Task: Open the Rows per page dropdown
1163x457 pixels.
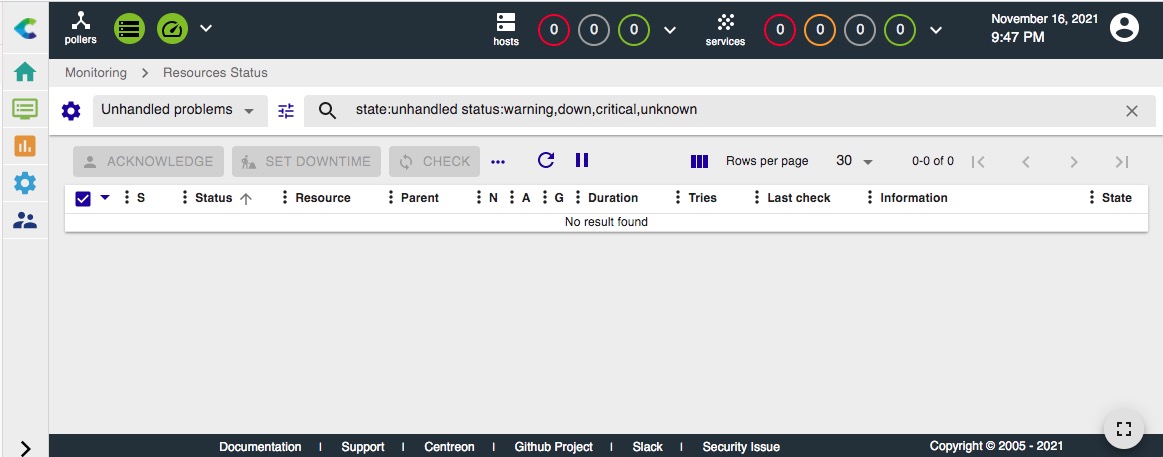Action: tap(855, 161)
